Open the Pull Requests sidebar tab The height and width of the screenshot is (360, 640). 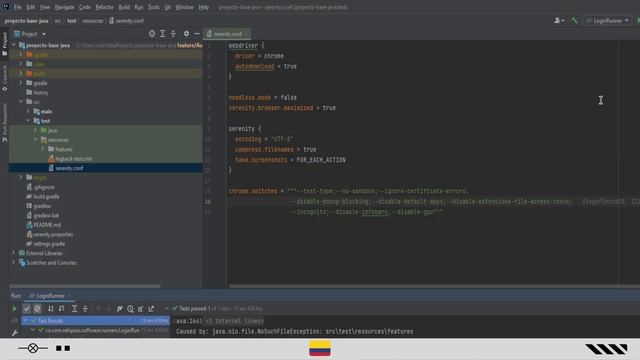(x=4, y=122)
